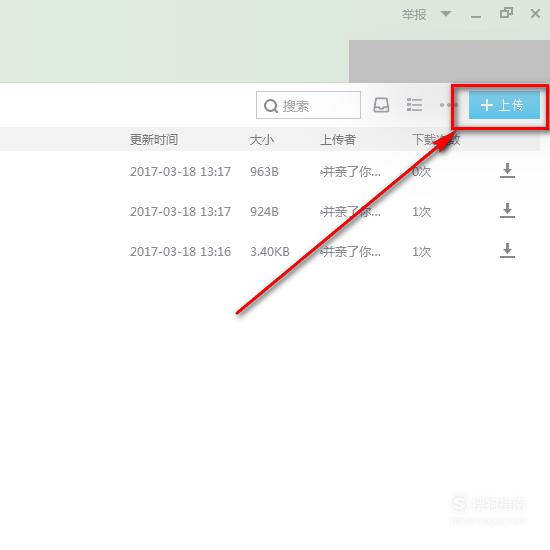Download the 963B file

[507, 170]
